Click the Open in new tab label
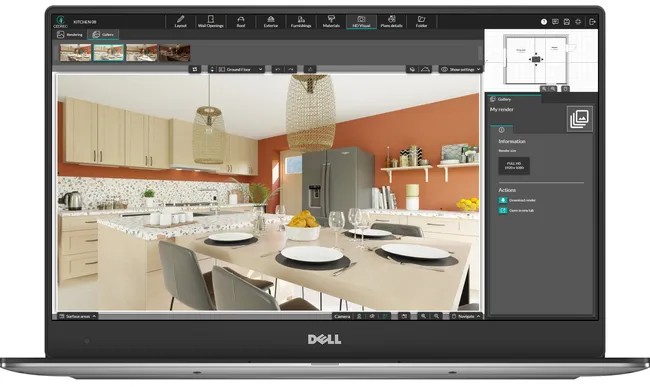The height and width of the screenshot is (387, 650). point(521,210)
